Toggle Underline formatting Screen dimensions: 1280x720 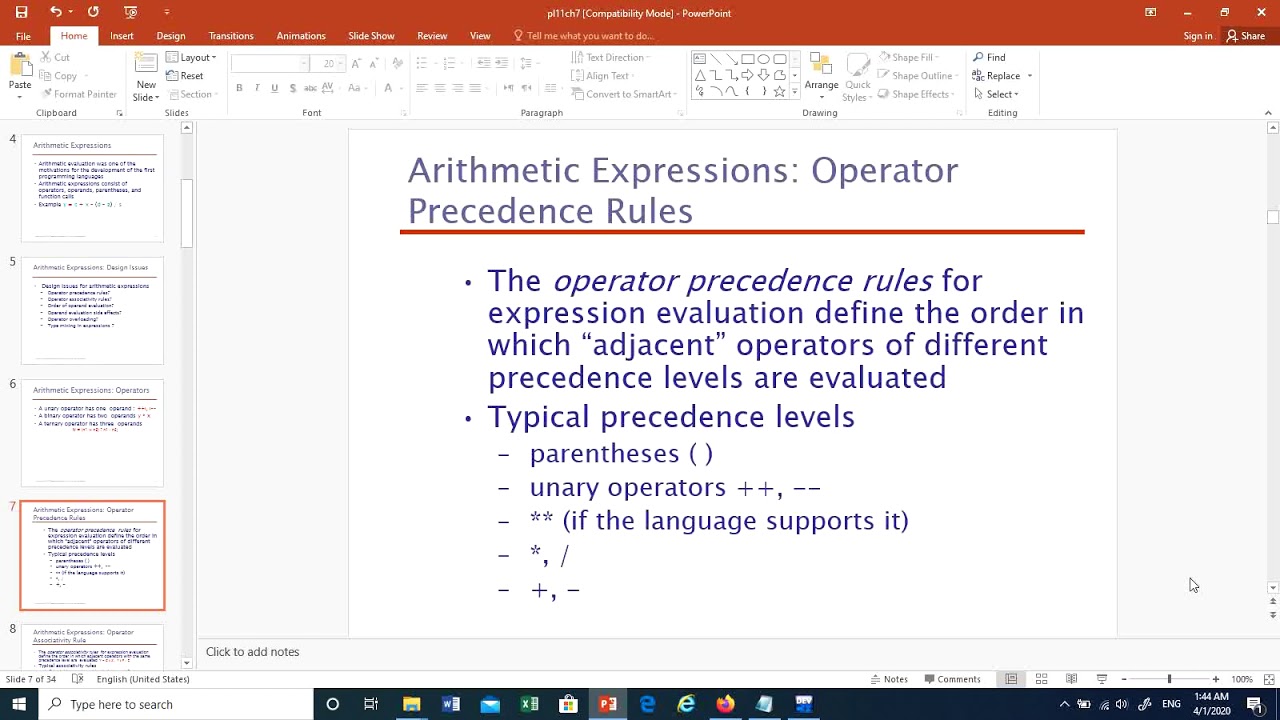click(x=274, y=88)
